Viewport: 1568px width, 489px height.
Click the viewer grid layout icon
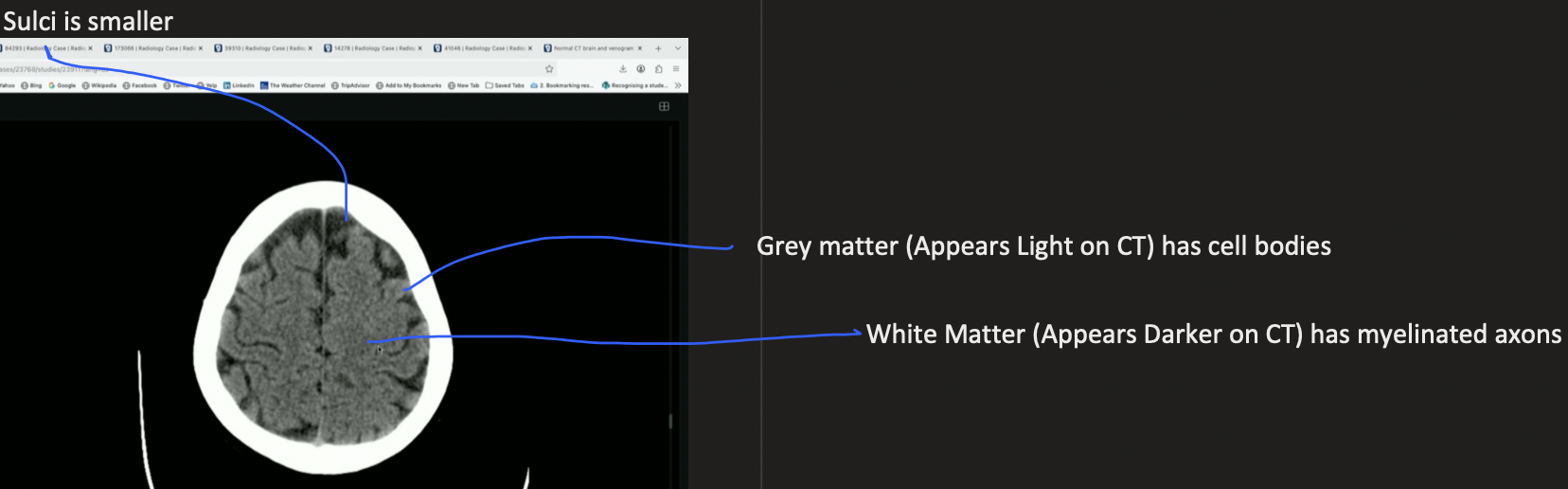(x=664, y=106)
